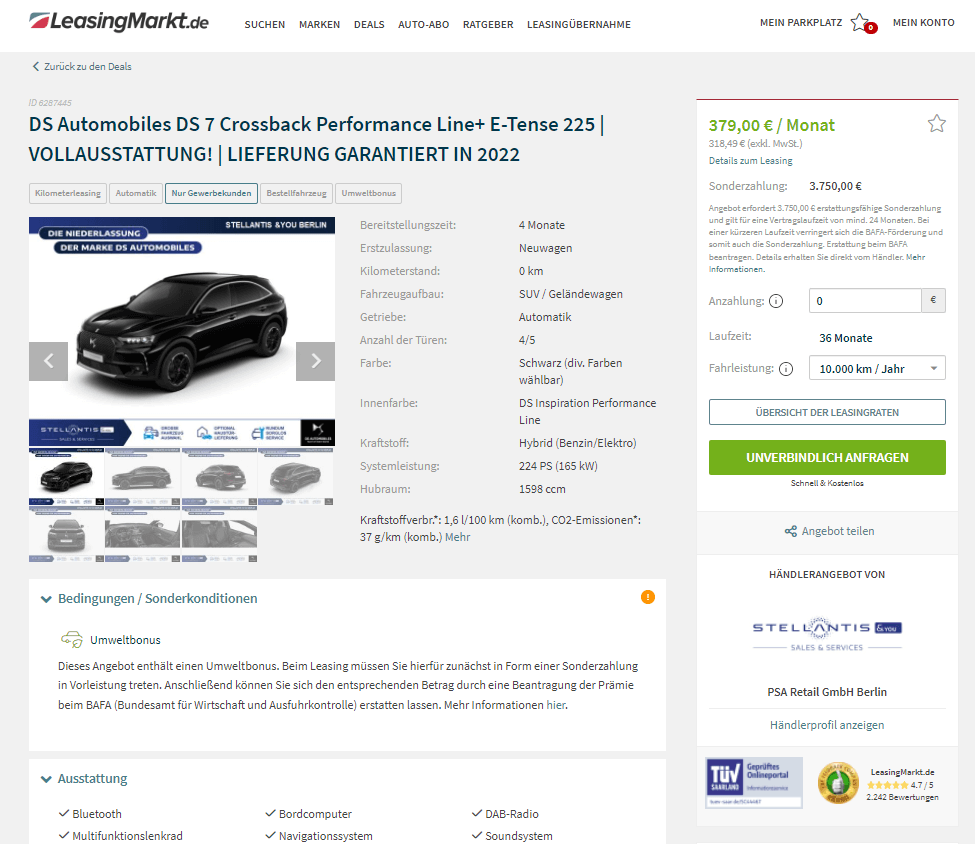Click the Bestellfahrzeug tag

coord(297,193)
